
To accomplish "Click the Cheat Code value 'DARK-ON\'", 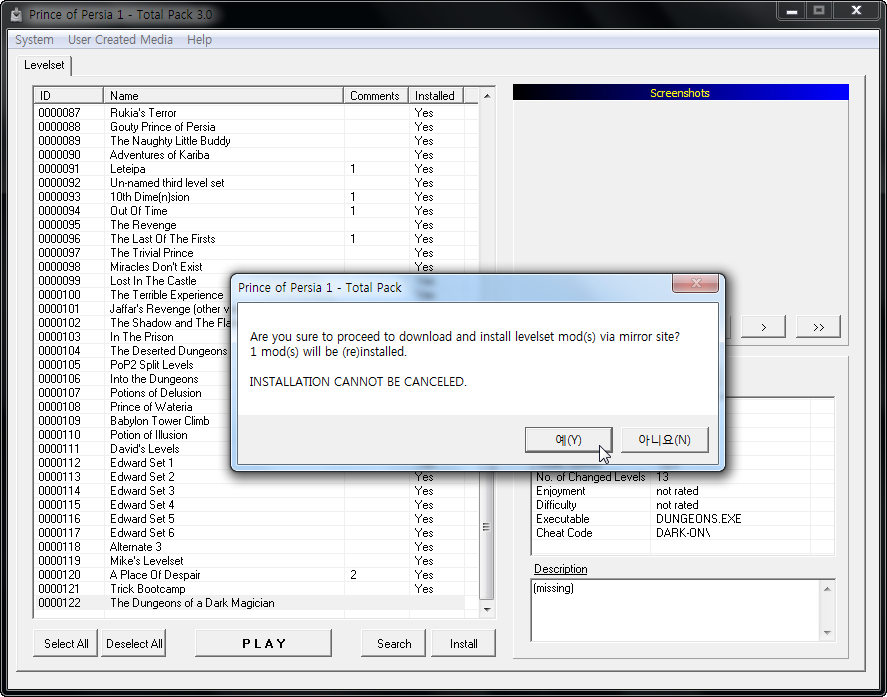I will tap(683, 533).
